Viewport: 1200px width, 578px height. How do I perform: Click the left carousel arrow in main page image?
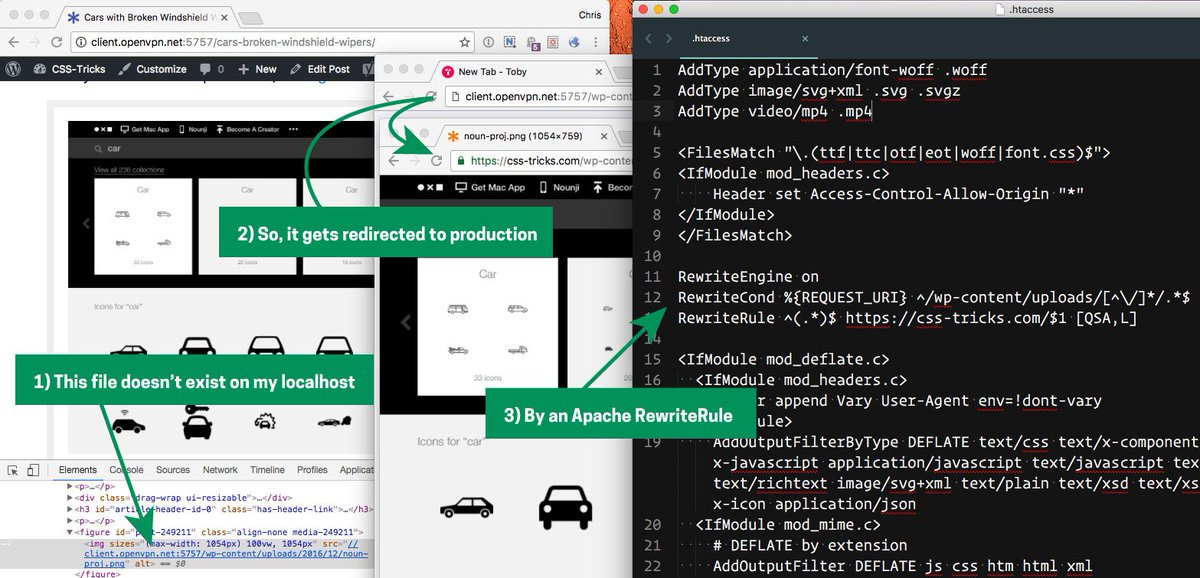coord(84,224)
